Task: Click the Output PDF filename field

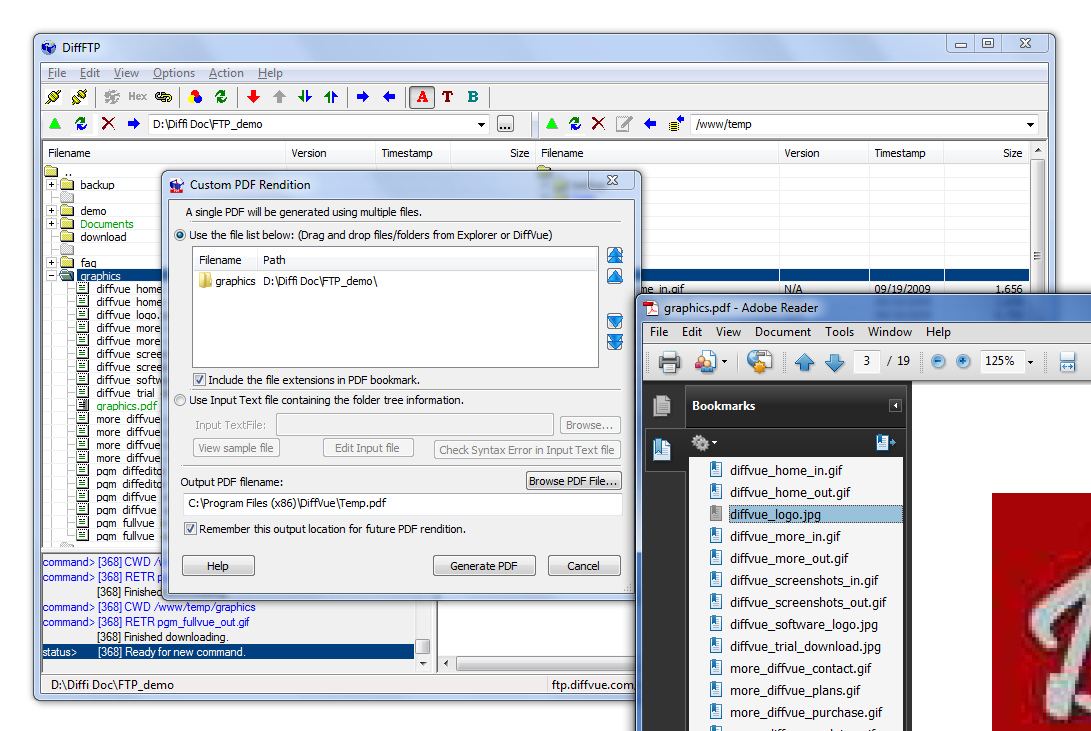Action: pyautogui.click(x=401, y=504)
